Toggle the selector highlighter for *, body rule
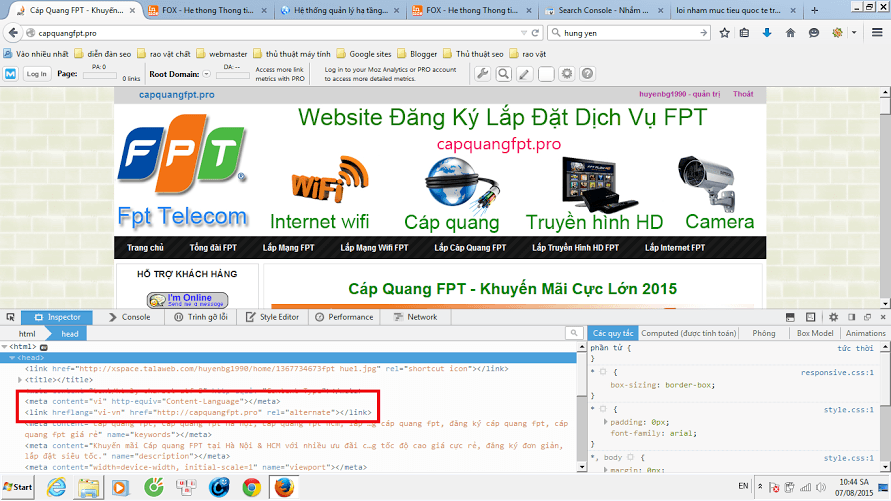The height and width of the screenshot is (501, 891). 630,457
